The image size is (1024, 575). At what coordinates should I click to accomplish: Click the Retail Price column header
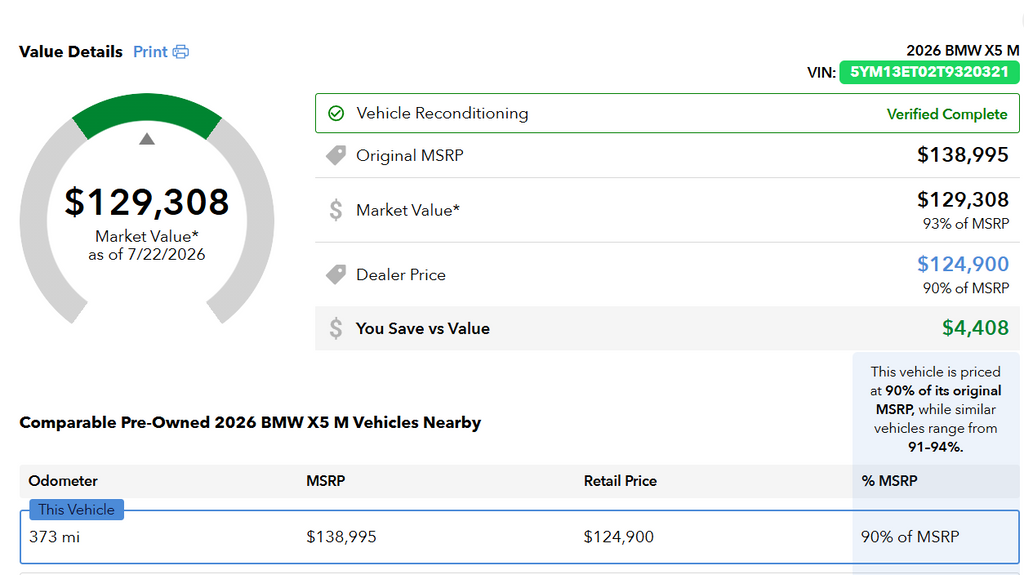pos(620,481)
